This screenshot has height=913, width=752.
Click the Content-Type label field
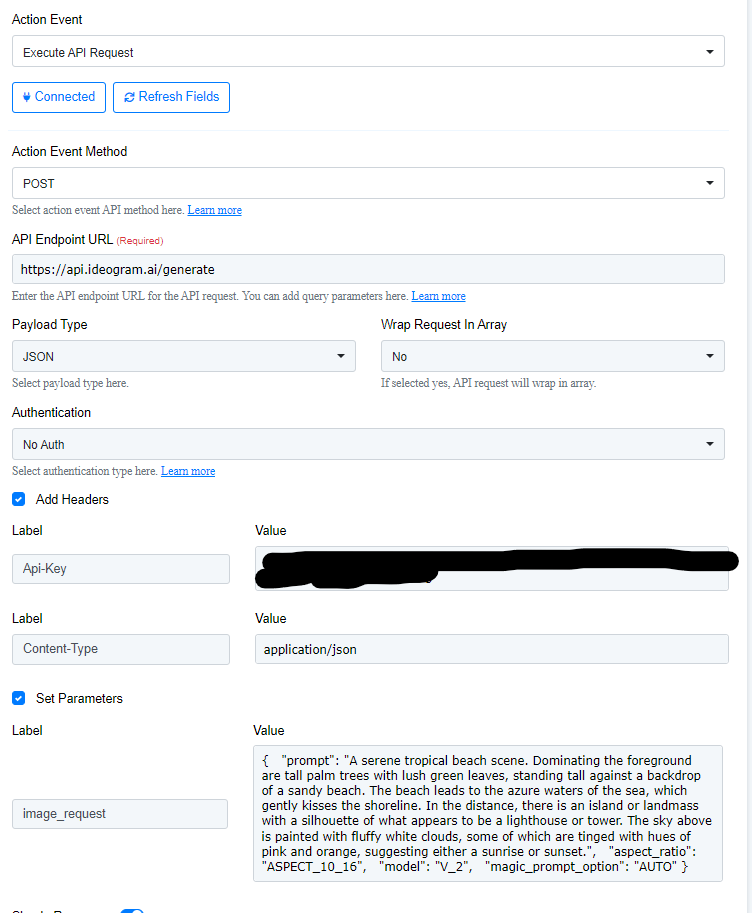pyautogui.click(x=121, y=649)
